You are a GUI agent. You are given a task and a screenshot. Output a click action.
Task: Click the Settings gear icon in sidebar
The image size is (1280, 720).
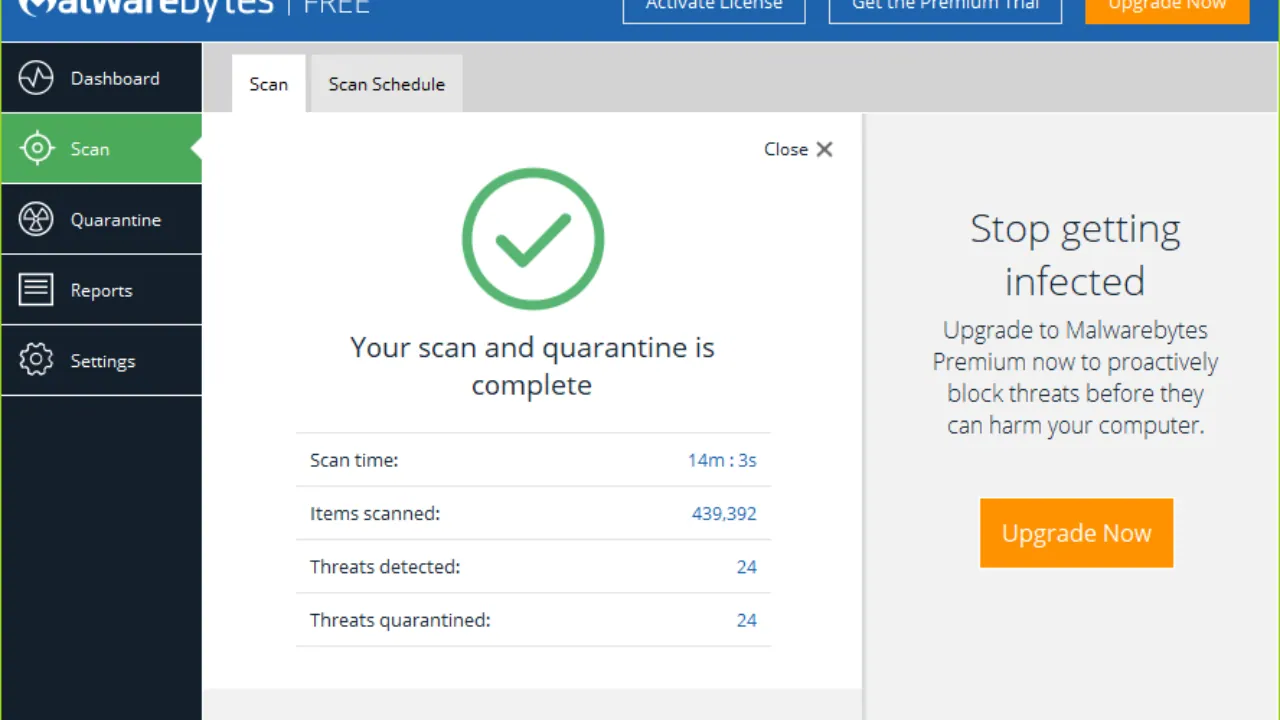(x=36, y=361)
